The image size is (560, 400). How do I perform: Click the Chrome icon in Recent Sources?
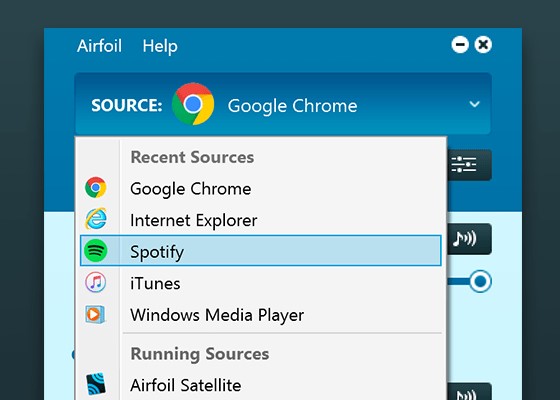(95, 188)
